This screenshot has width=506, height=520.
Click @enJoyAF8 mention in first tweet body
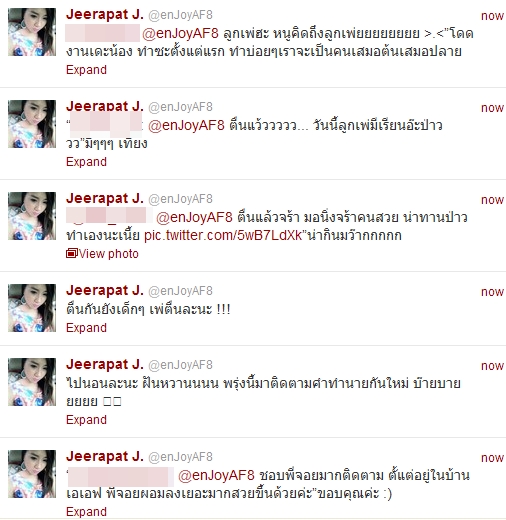(x=180, y=33)
